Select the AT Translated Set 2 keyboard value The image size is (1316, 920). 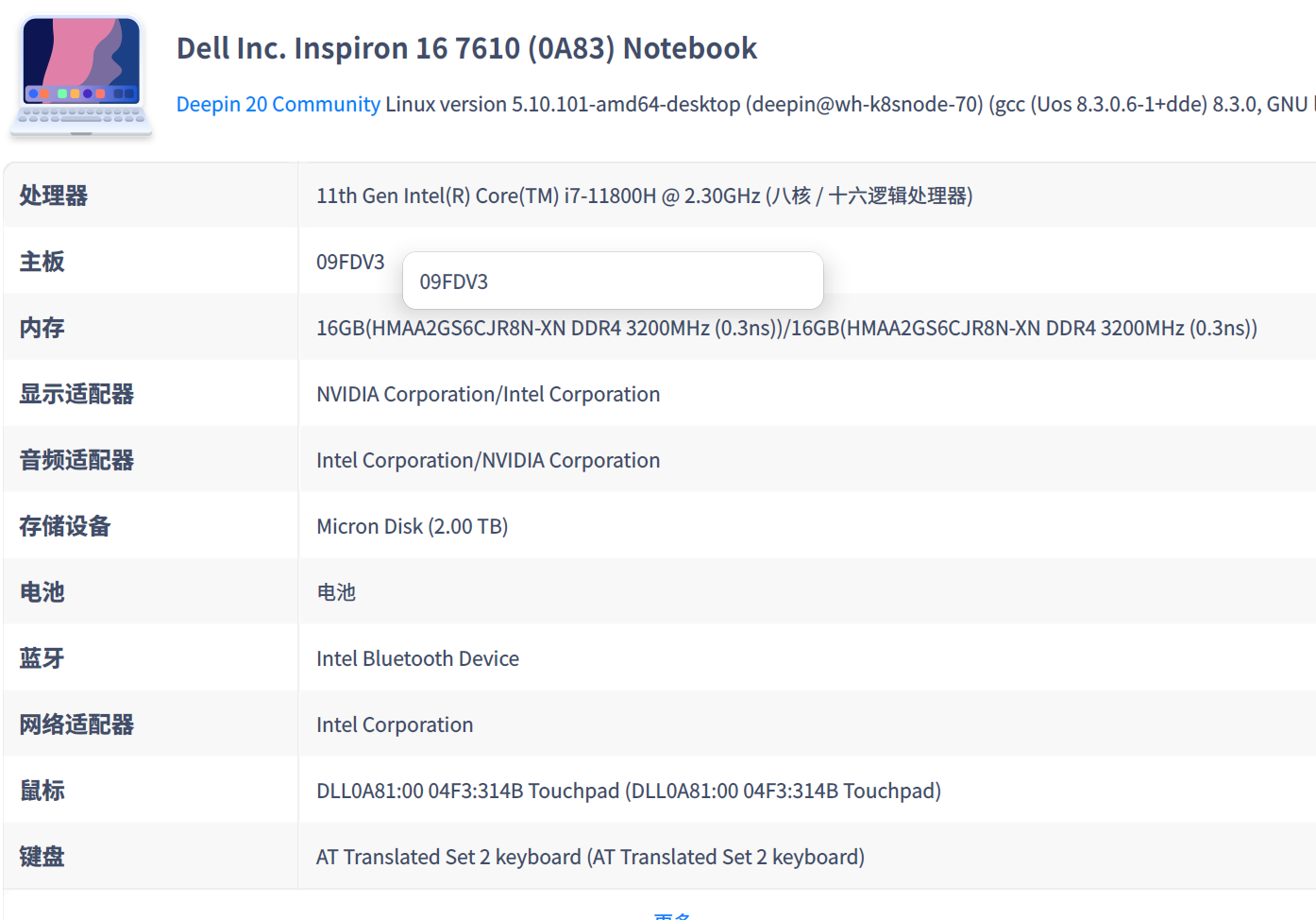coord(590,857)
